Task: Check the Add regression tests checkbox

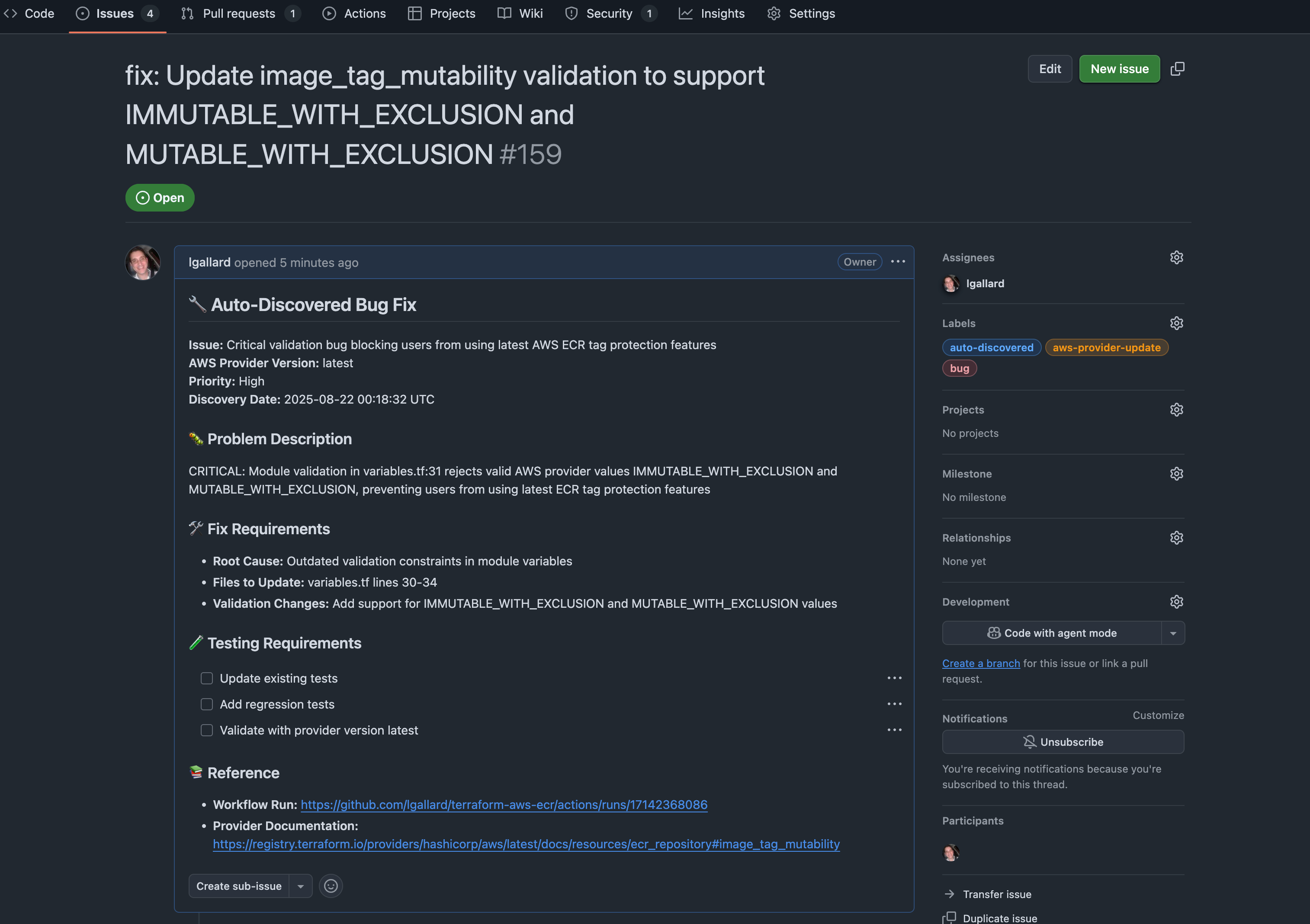Action: pyautogui.click(x=206, y=704)
